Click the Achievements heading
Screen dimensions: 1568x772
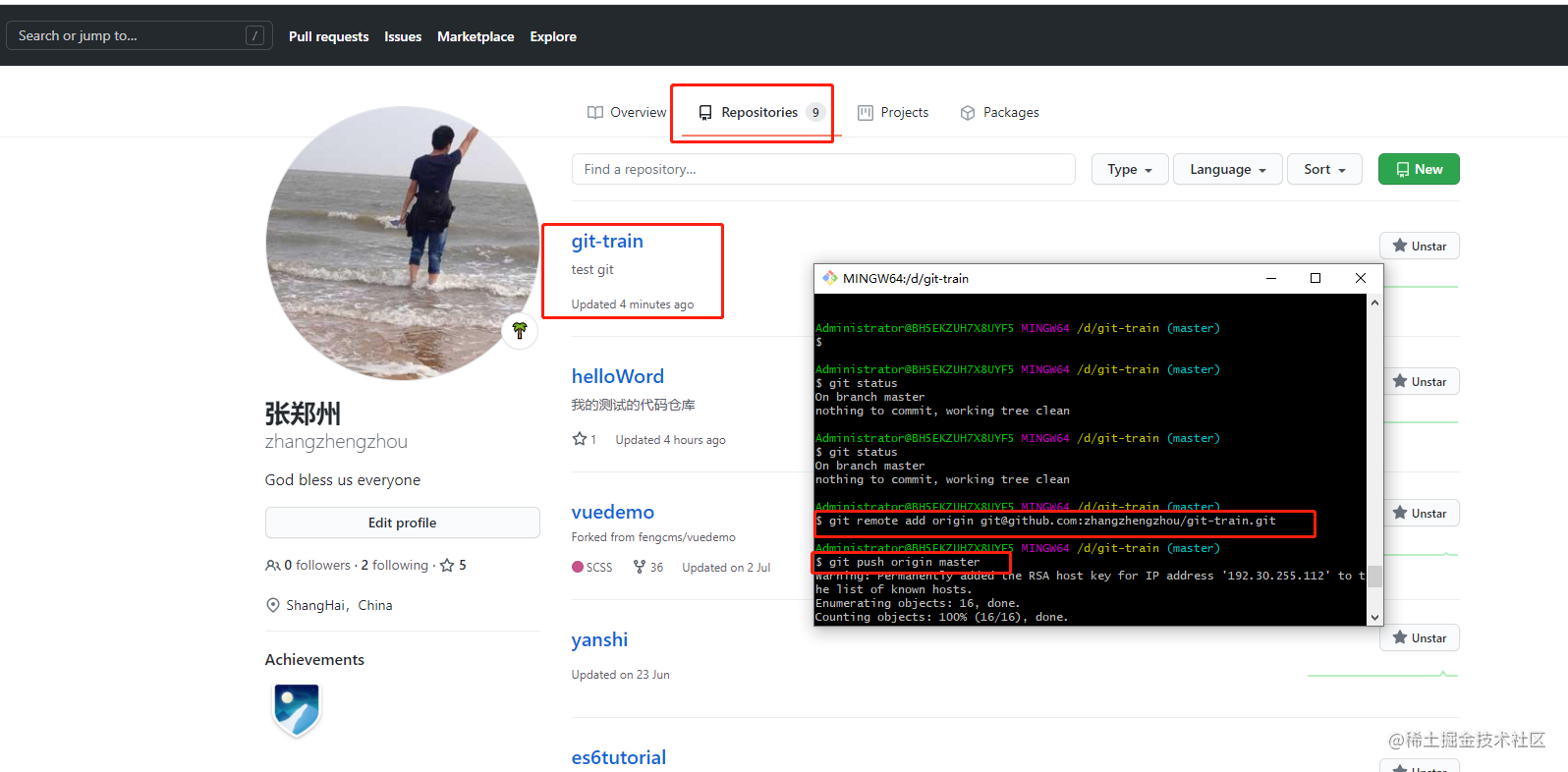pos(314,659)
